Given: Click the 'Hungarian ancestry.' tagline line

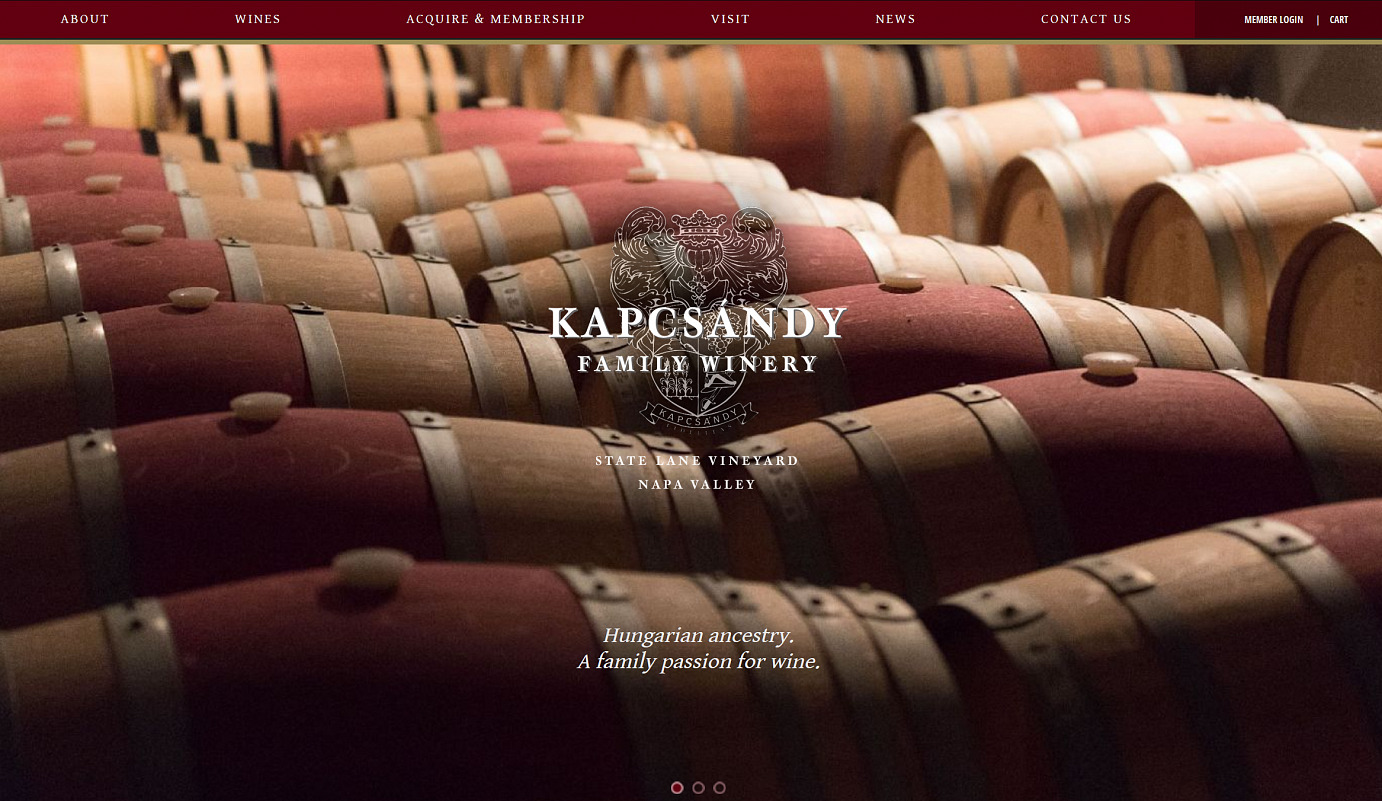Looking at the screenshot, I should pos(698,636).
